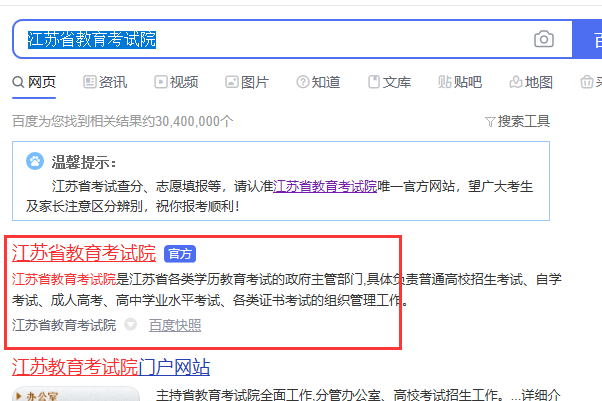The width and height of the screenshot is (602, 401).
Task: Click the blue 官方 badge
Action: coord(180,254)
